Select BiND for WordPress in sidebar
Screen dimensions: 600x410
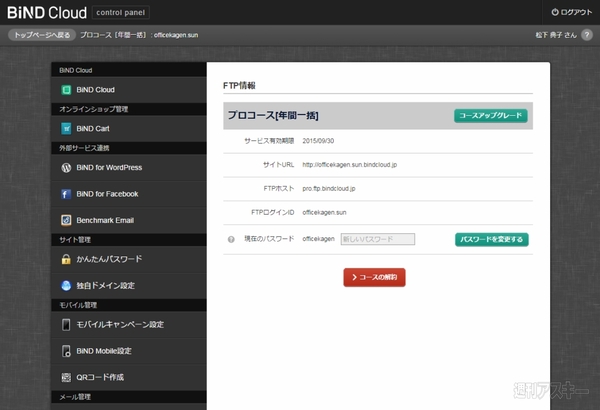pos(129,168)
